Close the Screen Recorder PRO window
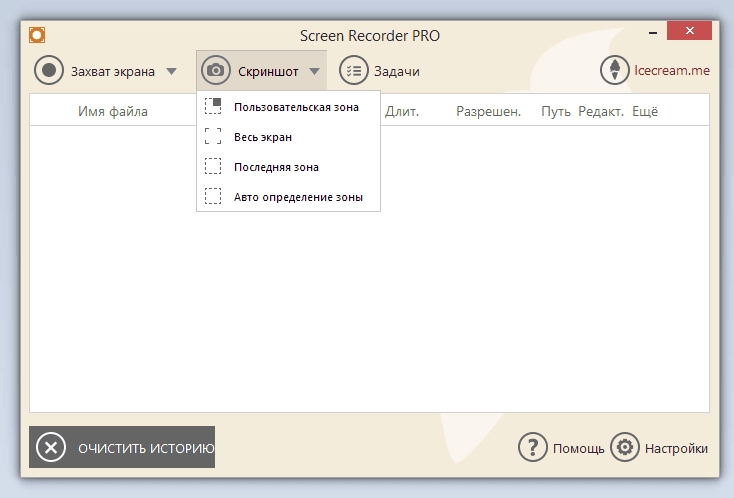This screenshot has height=498, width=734. tap(689, 30)
